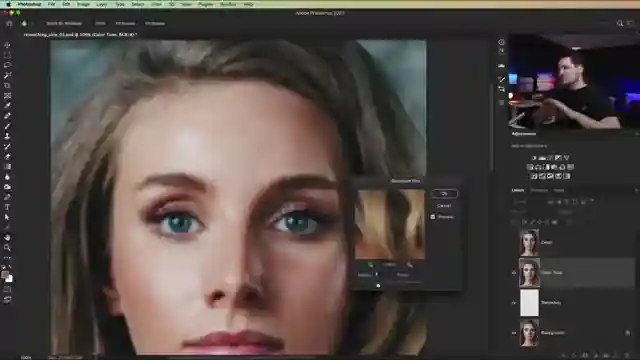Select the Lasso tool
The width and height of the screenshot is (640, 360).
click(x=7, y=65)
